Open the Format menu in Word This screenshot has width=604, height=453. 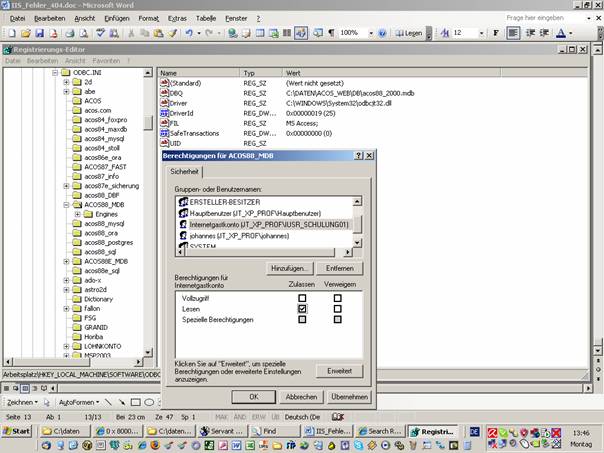(x=149, y=18)
